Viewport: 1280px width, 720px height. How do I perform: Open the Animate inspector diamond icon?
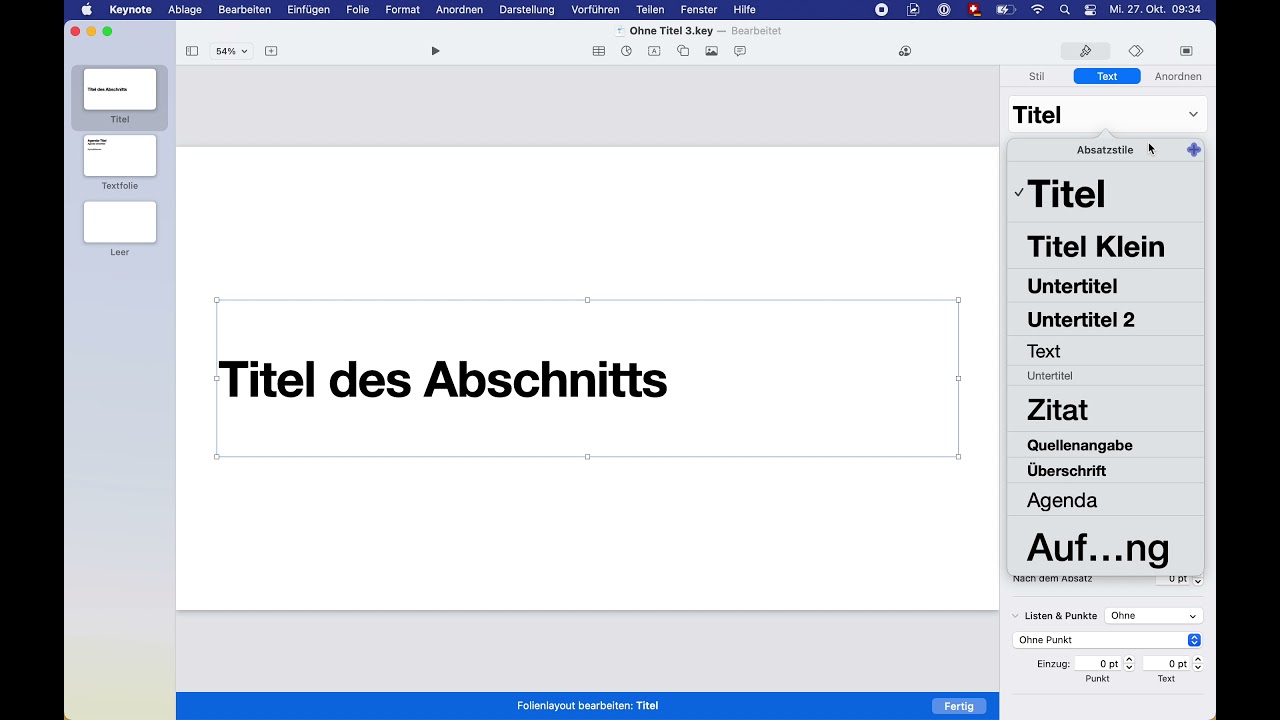1136,51
